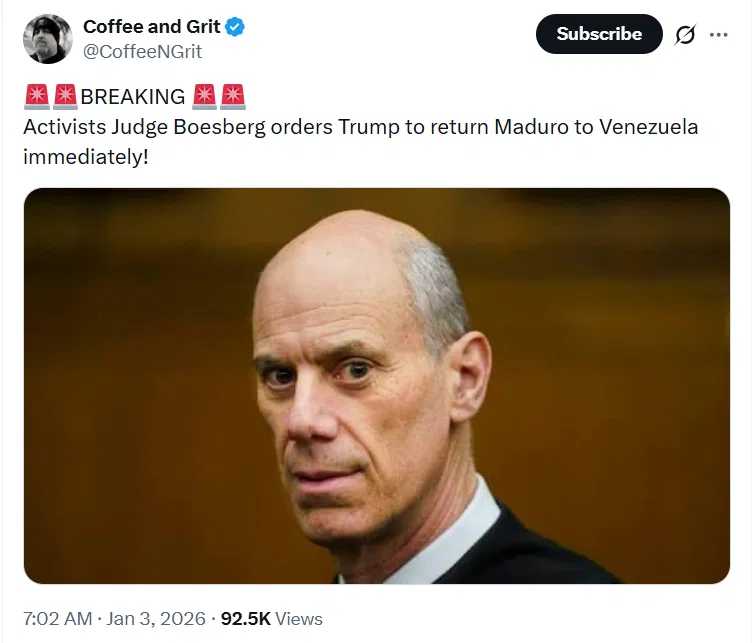Screen dimensions: 755x643
Task: Click the last siren emoji after BREAKING
Action: coord(233,96)
